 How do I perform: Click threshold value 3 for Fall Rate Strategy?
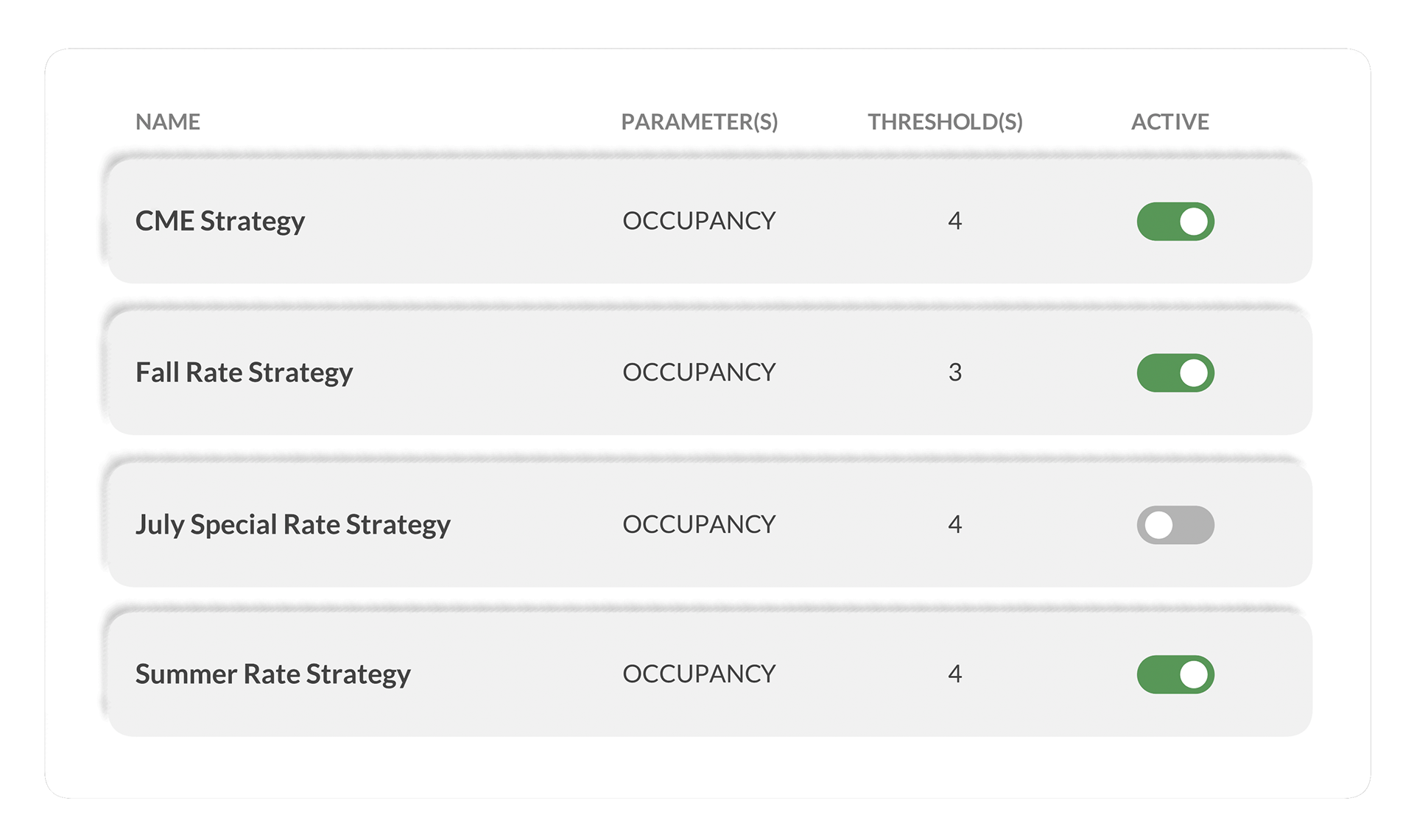(954, 373)
